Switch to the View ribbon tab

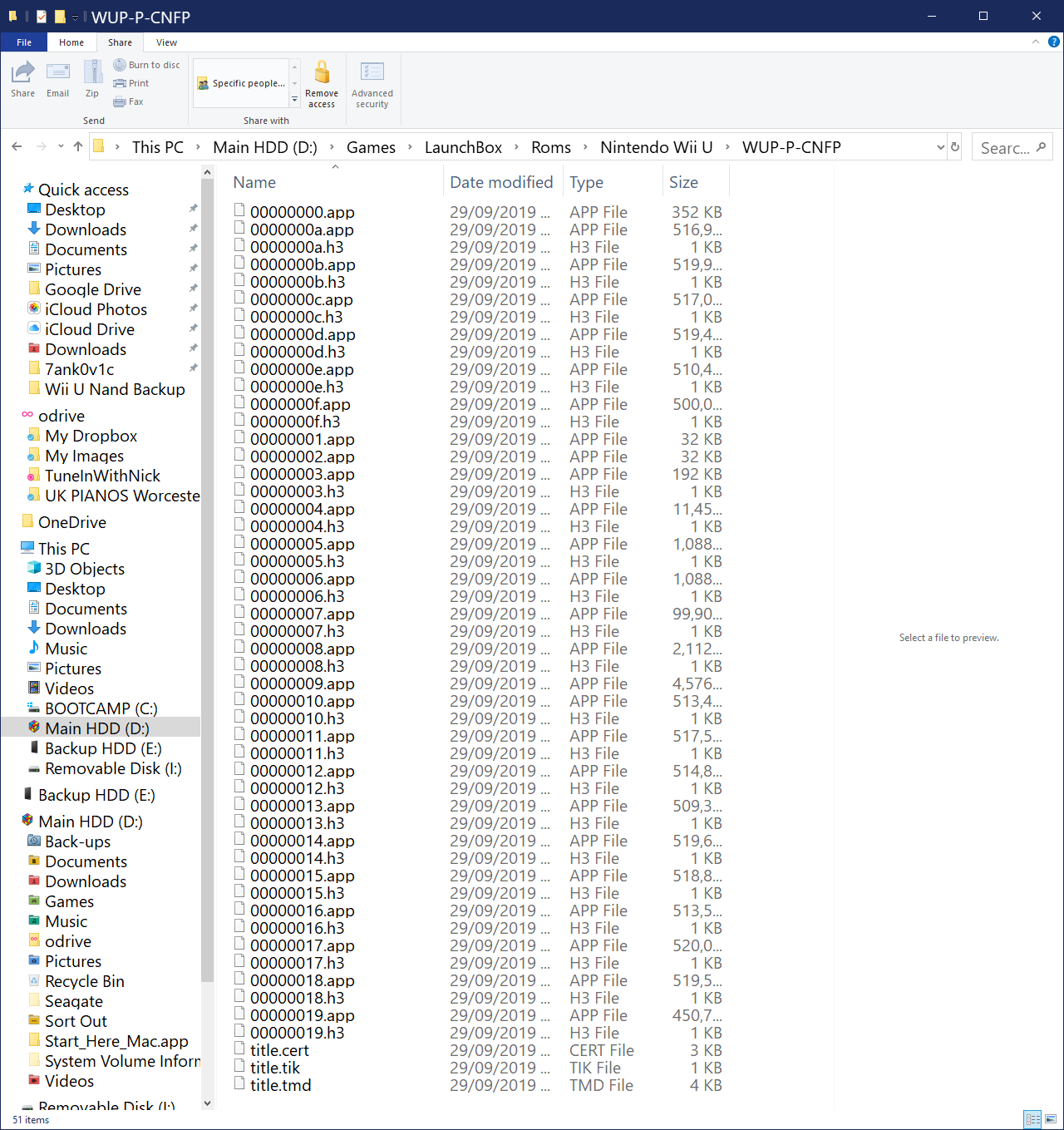point(166,42)
